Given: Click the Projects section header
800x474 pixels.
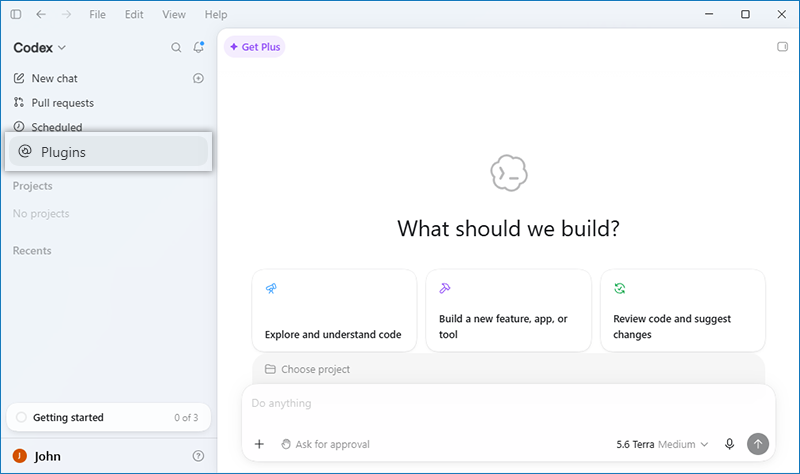Looking at the screenshot, I should coord(33,186).
